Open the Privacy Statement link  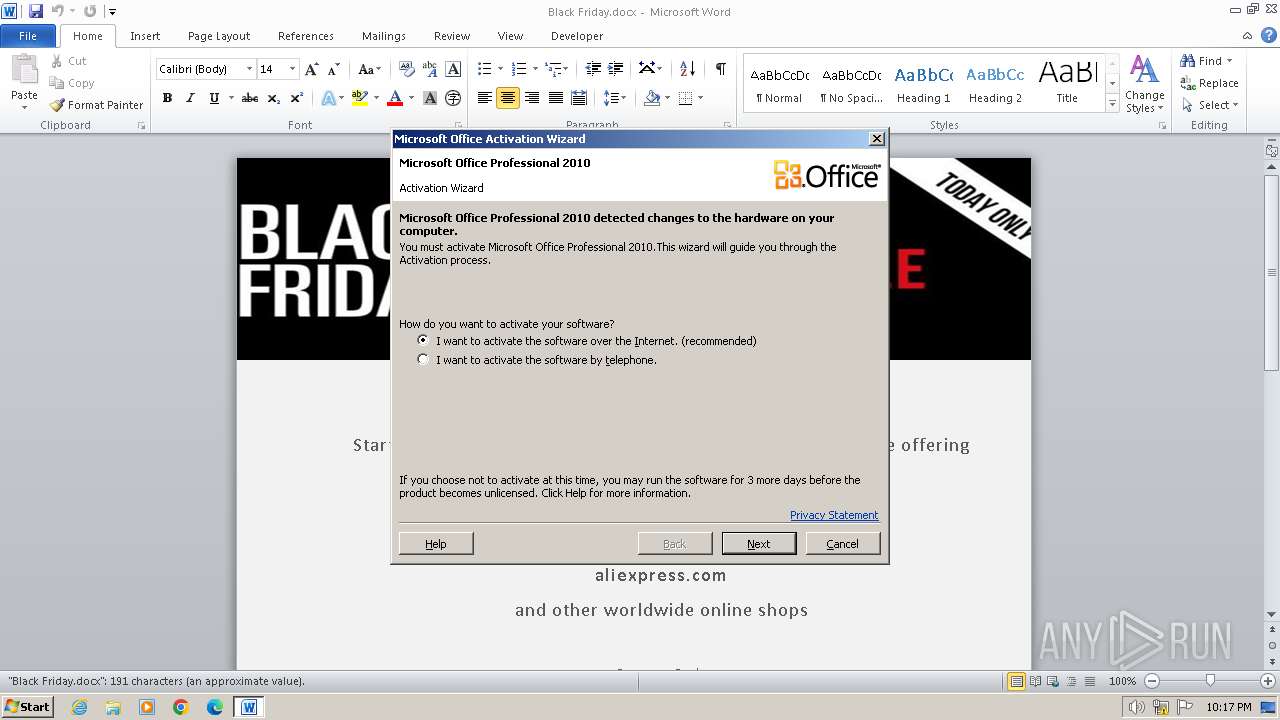(834, 515)
